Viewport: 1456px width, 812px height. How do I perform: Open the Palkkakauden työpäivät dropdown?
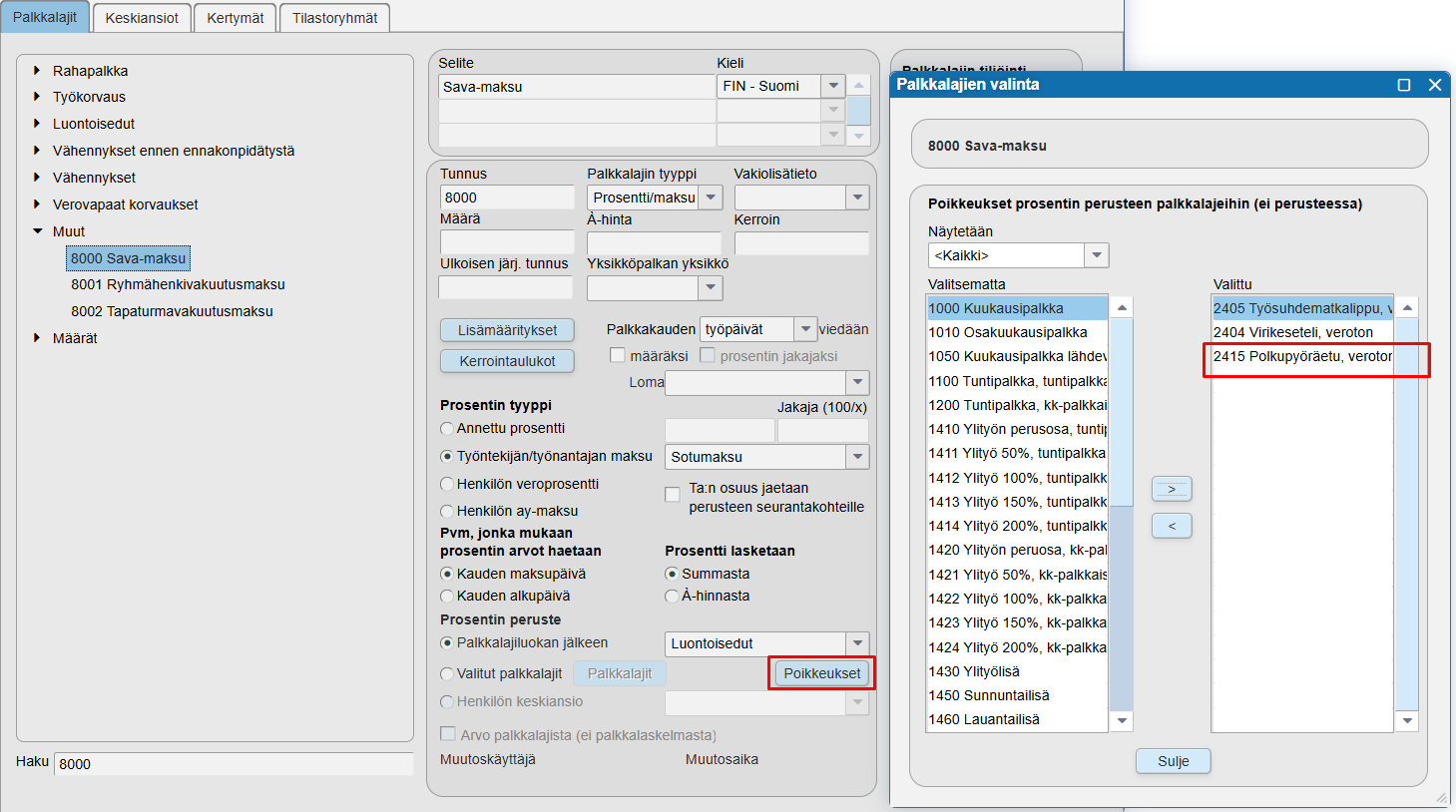[805, 329]
